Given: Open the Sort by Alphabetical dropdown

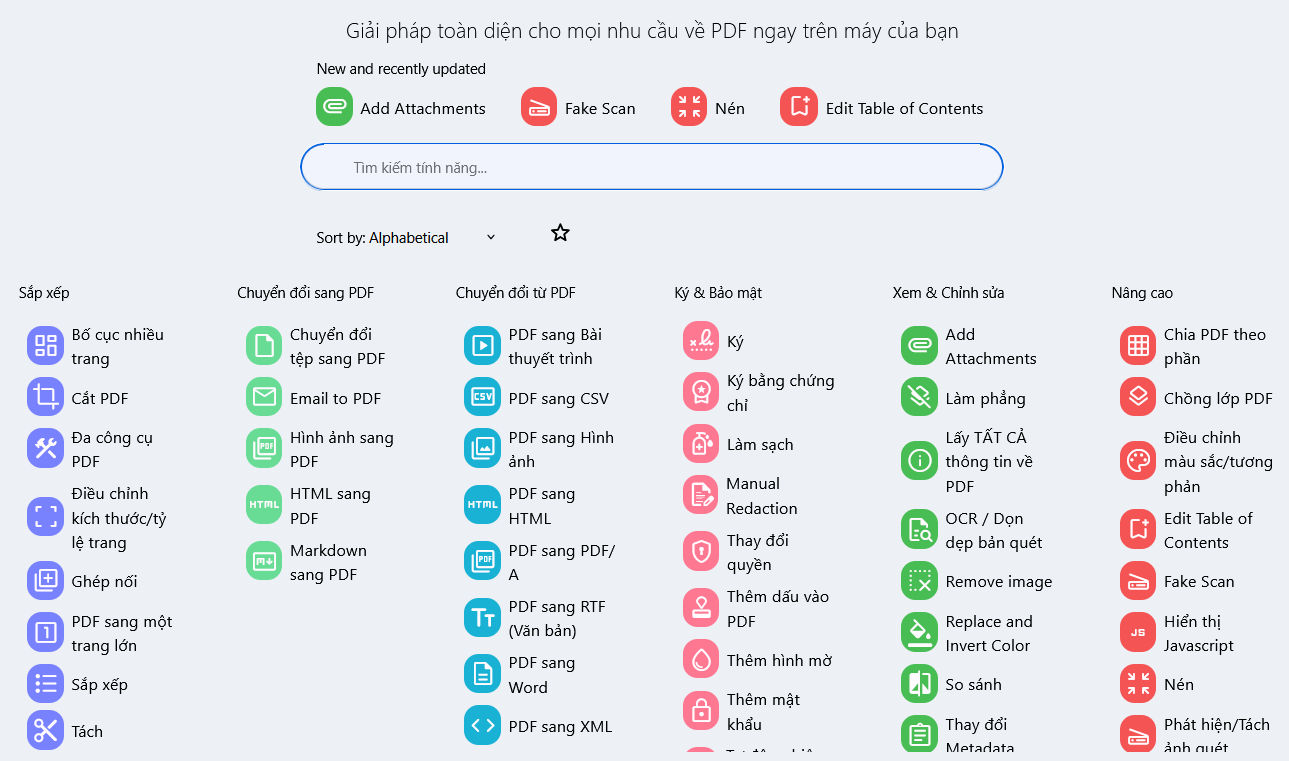Looking at the screenshot, I should (406, 238).
